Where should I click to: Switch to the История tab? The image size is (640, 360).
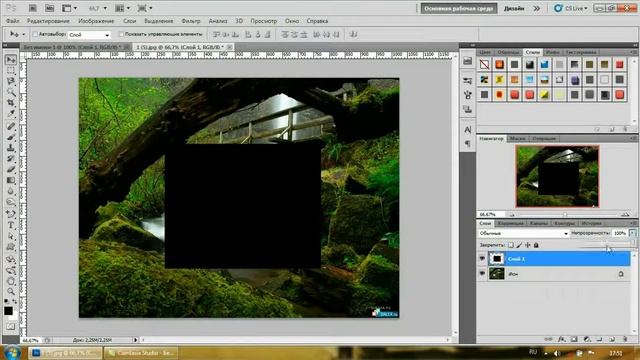(x=591, y=223)
